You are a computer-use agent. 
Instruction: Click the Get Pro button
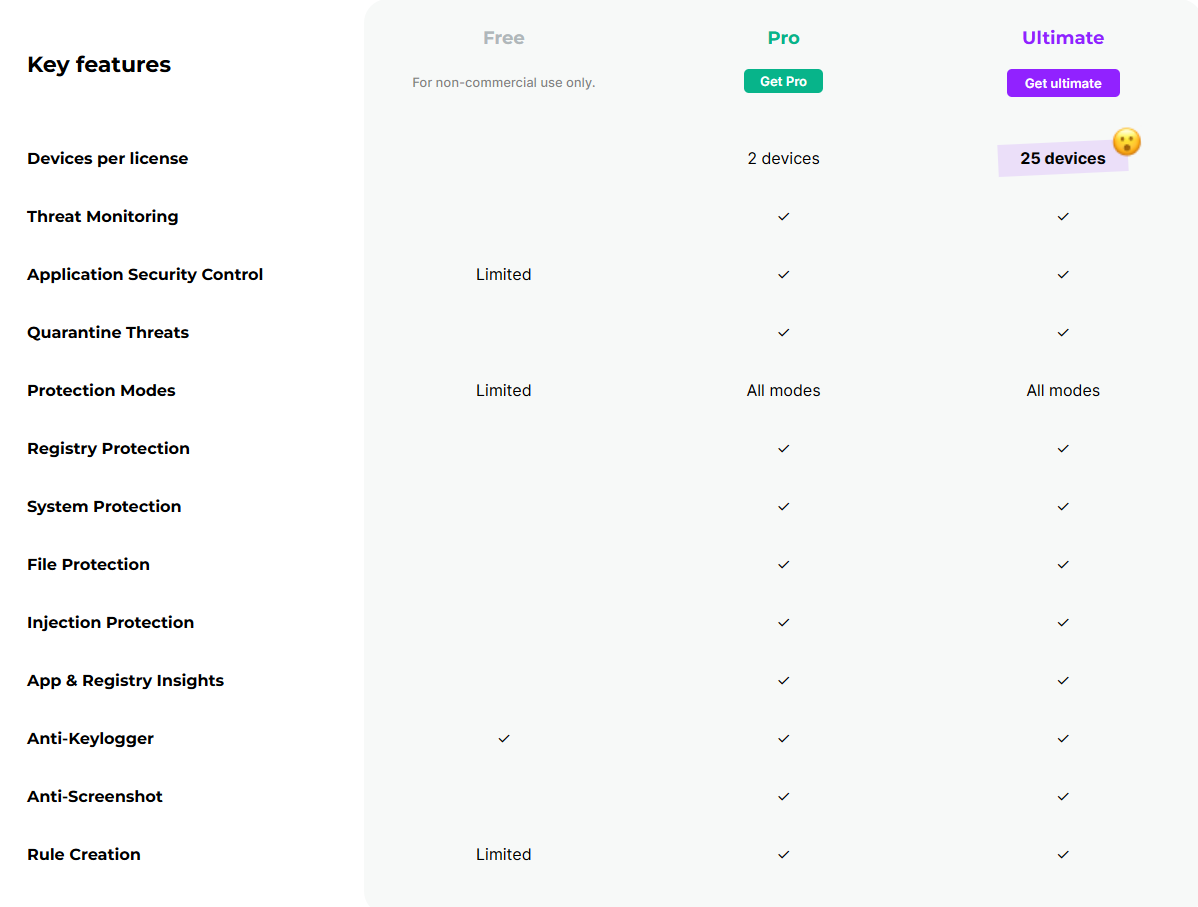coord(783,81)
